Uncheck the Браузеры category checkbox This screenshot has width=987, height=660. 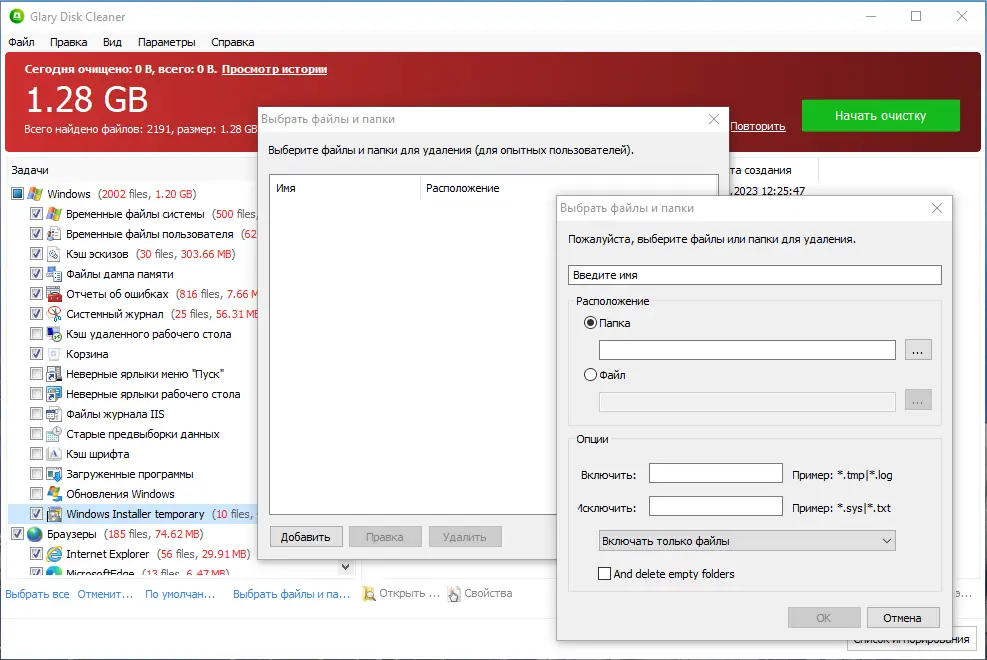point(18,534)
